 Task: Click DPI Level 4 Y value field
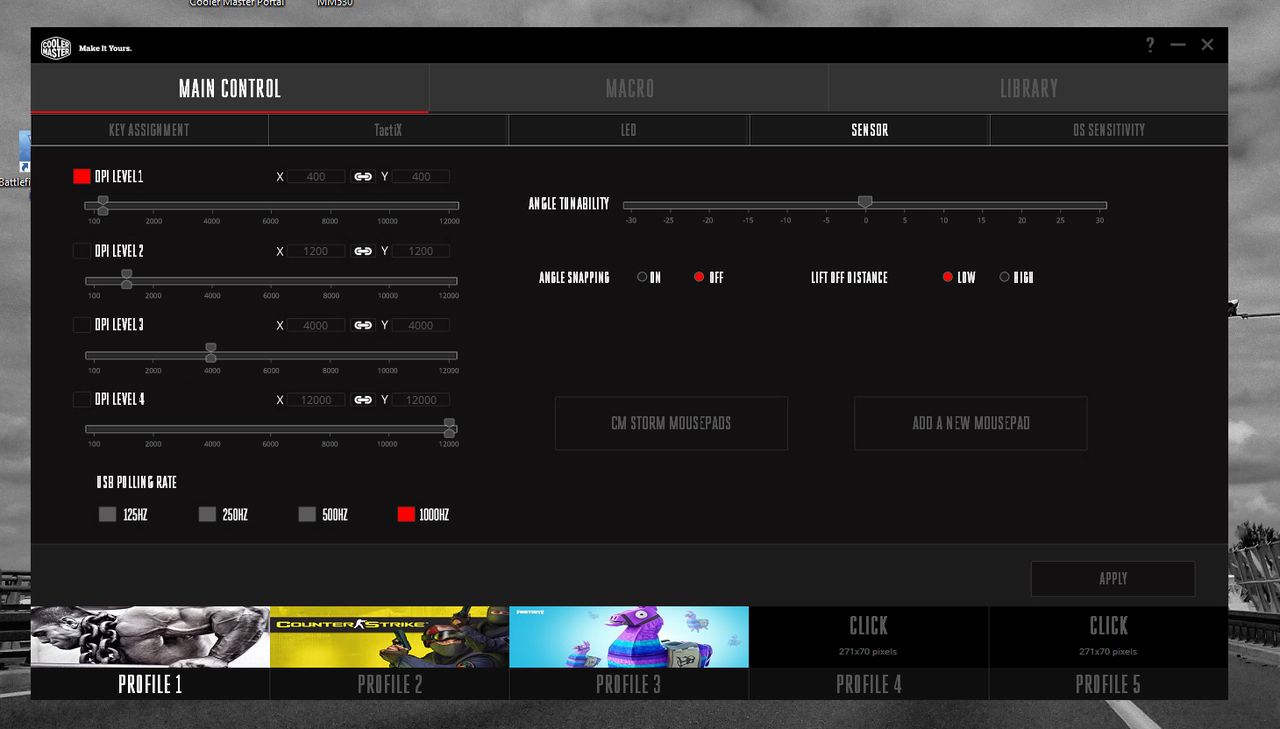tap(421, 399)
